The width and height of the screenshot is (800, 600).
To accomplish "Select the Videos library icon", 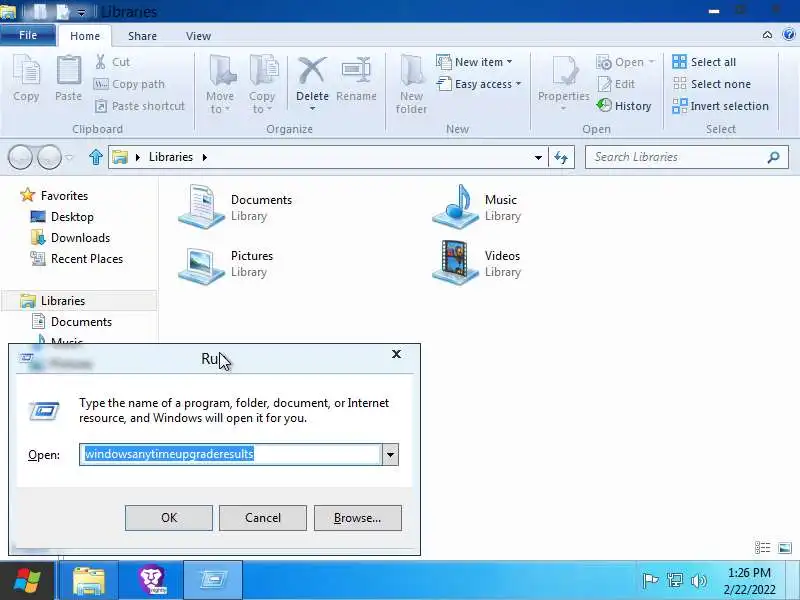I will point(455,262).
